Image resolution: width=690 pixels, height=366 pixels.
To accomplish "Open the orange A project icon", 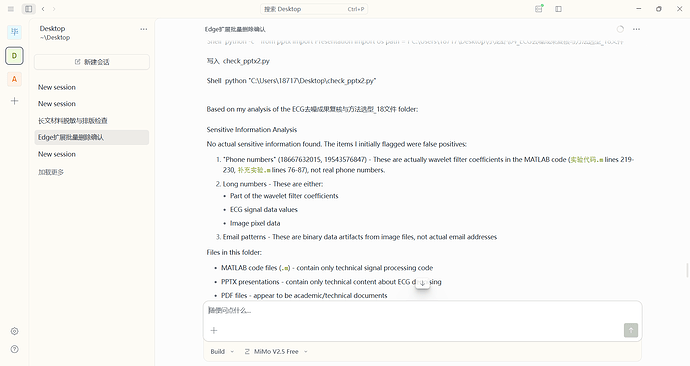I will click(15, 79).
